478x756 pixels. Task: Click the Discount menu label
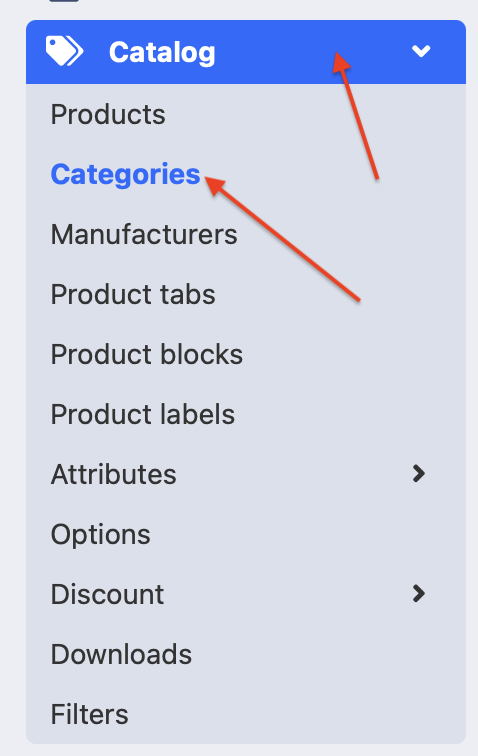coord(108,594)
